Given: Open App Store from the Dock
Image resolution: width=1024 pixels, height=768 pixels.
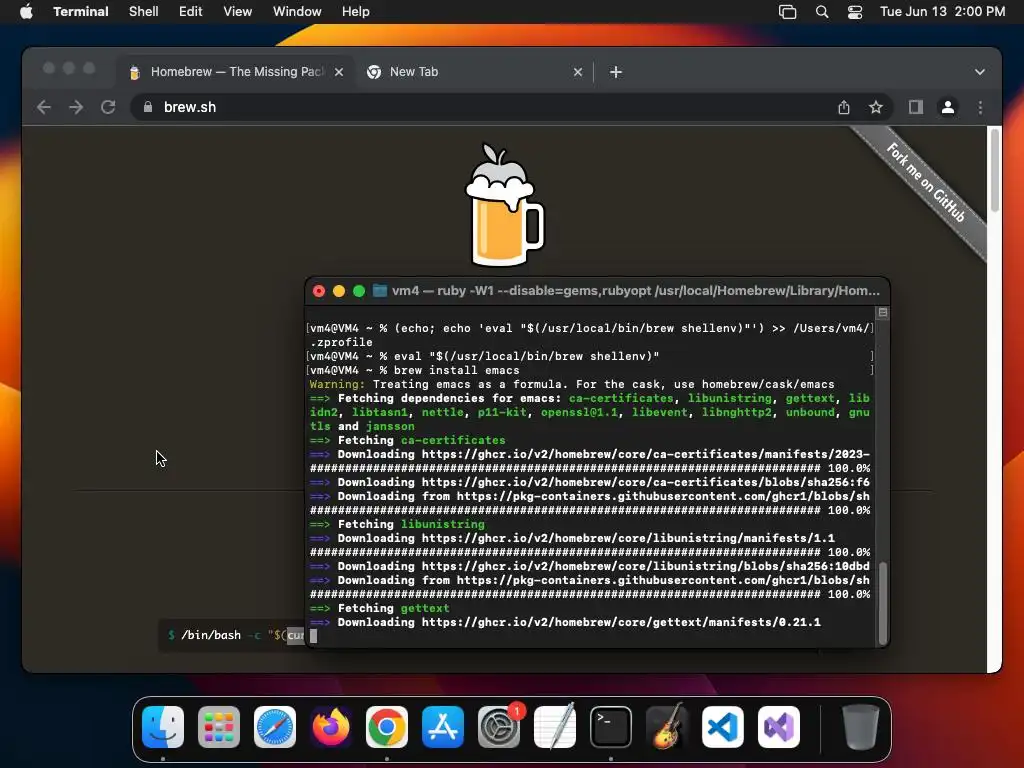Looking at the screenshot, I should pyautogui.click(x=443, y=727).
